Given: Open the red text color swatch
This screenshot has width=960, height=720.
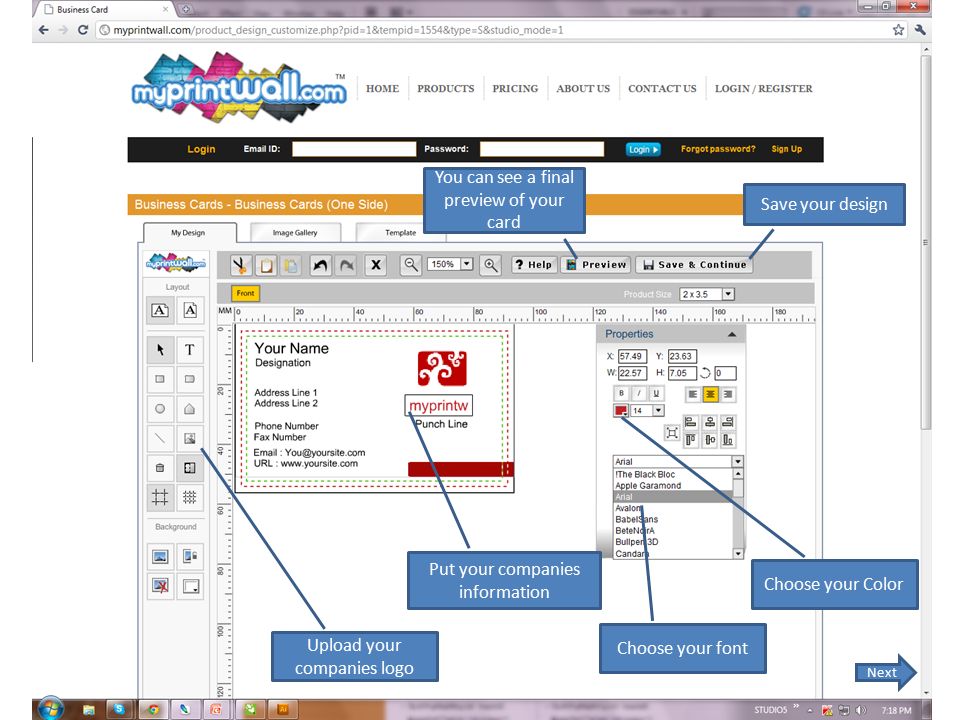Looking at the screenshot, I should (621, 410).
